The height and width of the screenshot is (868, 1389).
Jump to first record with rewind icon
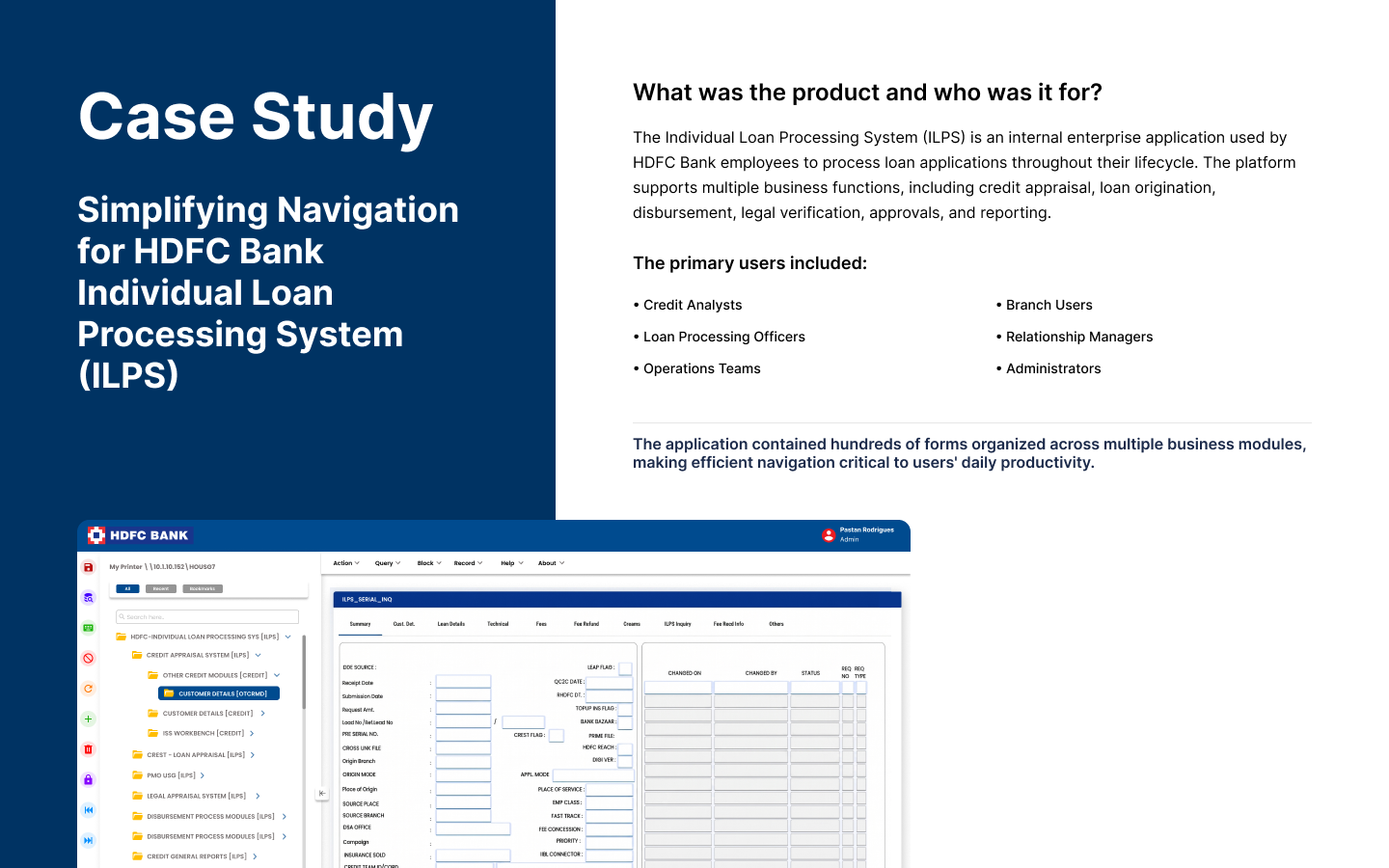pos(88,810)
